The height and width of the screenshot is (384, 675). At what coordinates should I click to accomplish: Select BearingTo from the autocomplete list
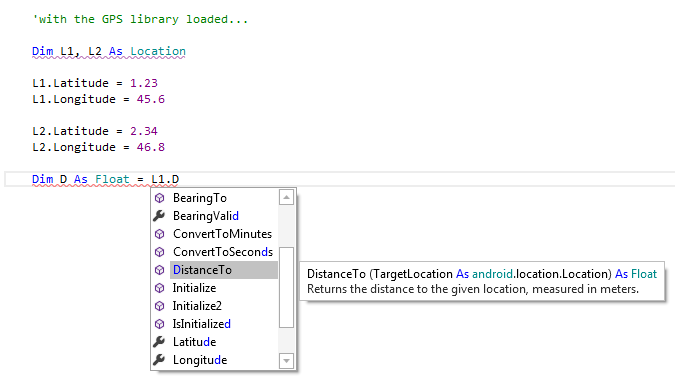(x=200, y=198)
